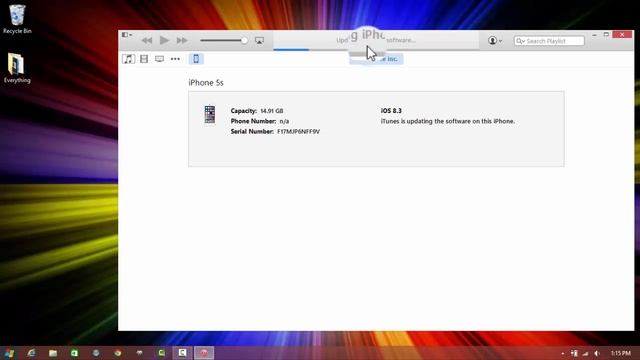The image size is (640, 360).
Task: Select the iOS 8.3 version text
Action: pyautogui.click(x=391, y=111)
